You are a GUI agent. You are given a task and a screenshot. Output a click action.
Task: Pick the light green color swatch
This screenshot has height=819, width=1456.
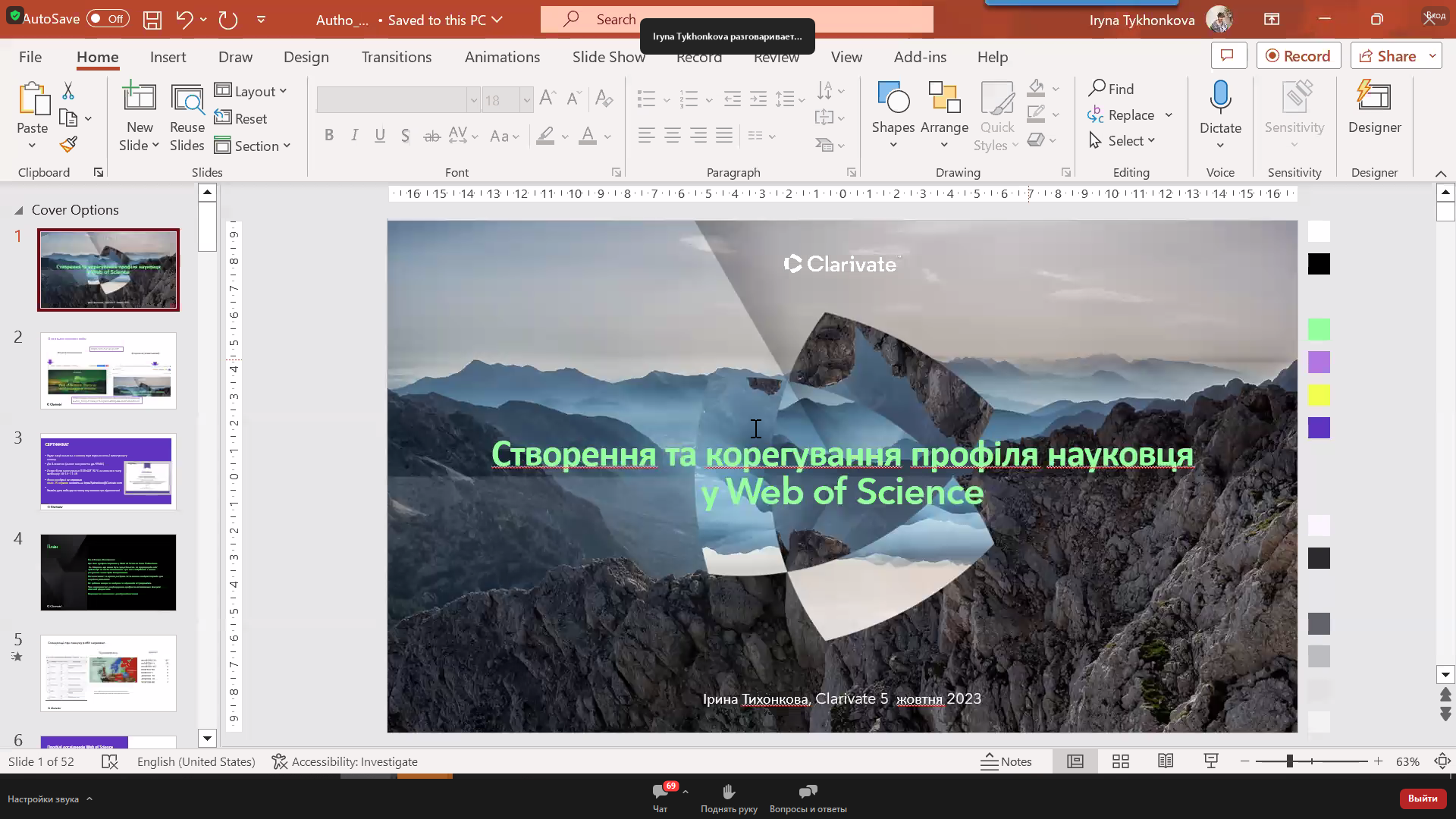[x=1319, y=329]
